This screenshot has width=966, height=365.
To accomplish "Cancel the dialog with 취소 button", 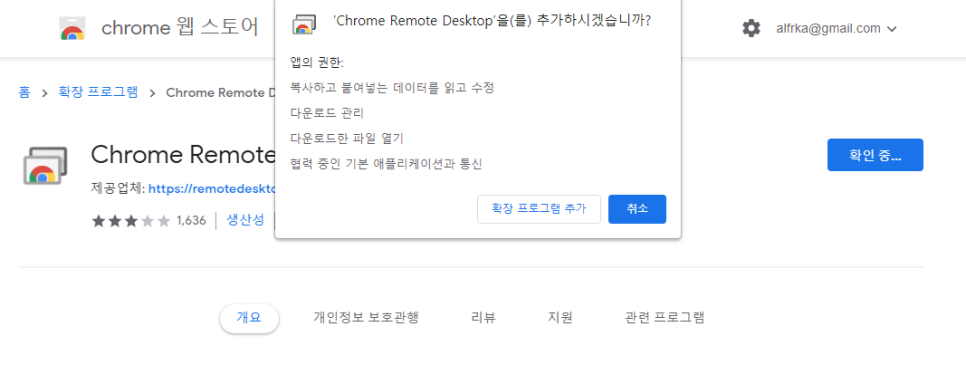I will pos(637,209).
